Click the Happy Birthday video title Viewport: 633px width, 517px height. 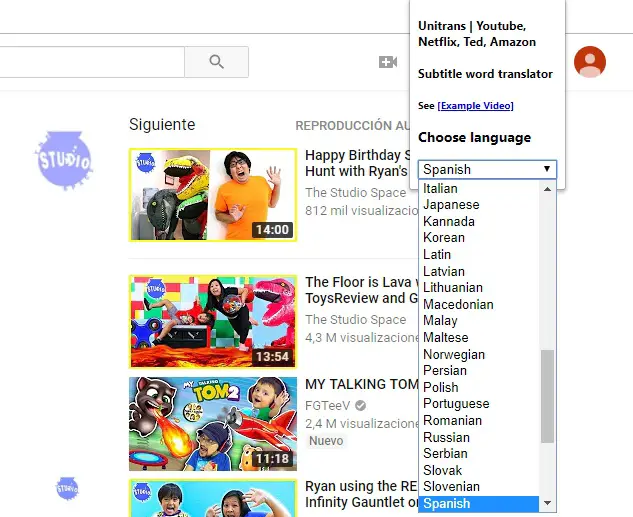tap(357, 163)
